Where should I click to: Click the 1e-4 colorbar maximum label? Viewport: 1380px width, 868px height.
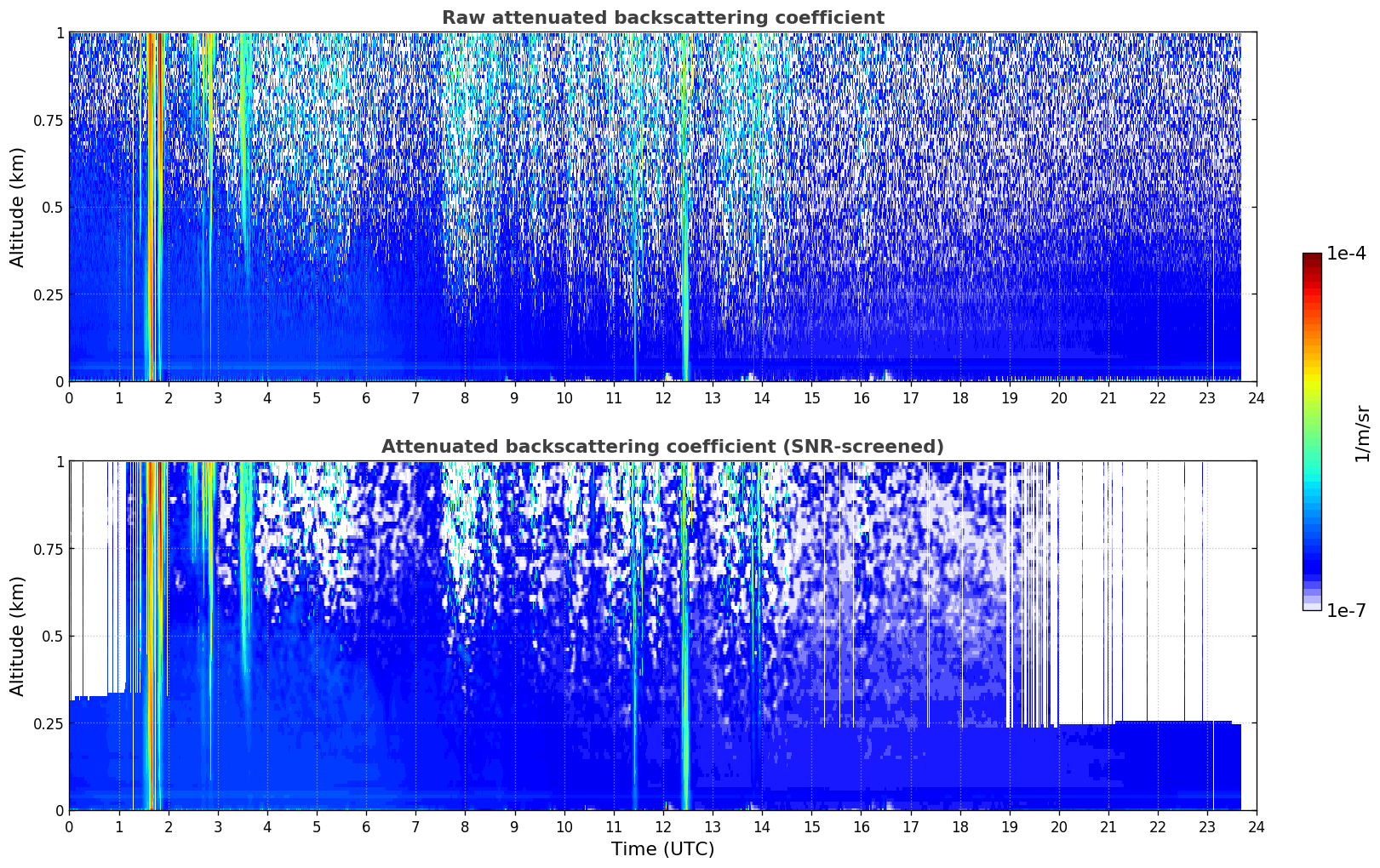(1346, 254)
